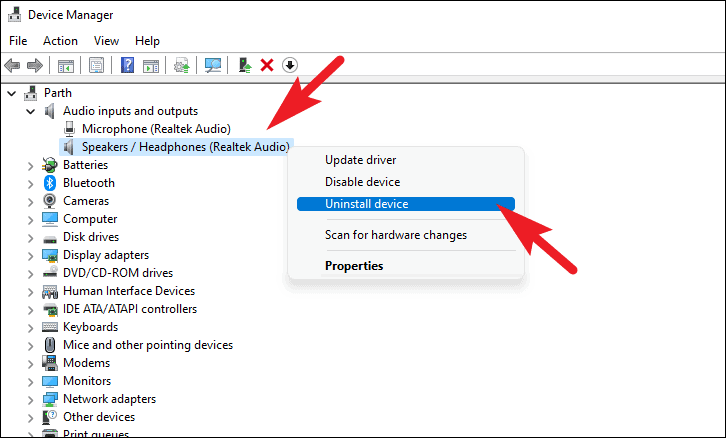Expand the Disk drives category
The image size is (726, 438).
pos(31,238)
